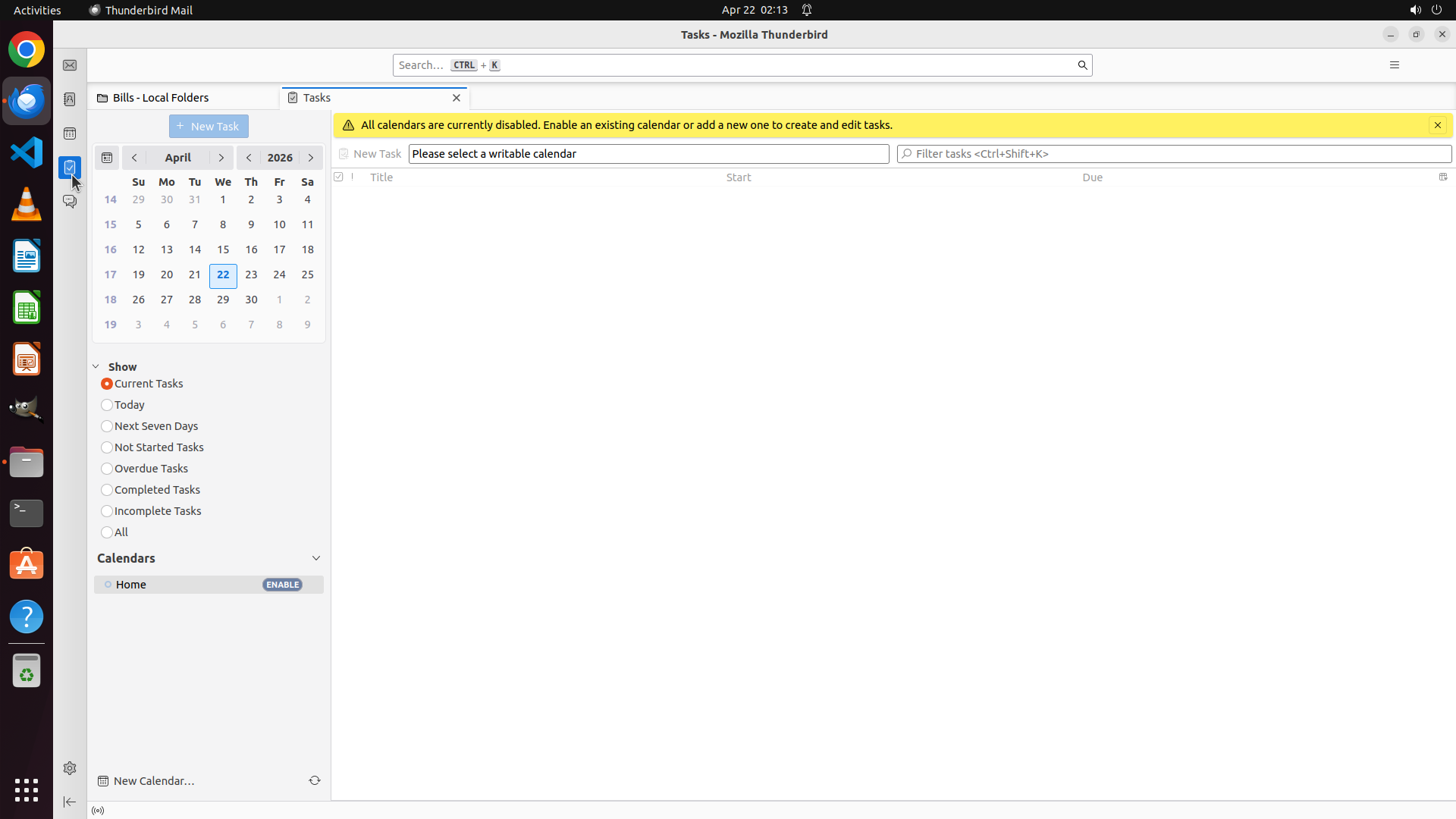This screenshot has width=1456, height=819.
Task: Collapse the Calendars panel chevron
Action: tap(316, 558)
